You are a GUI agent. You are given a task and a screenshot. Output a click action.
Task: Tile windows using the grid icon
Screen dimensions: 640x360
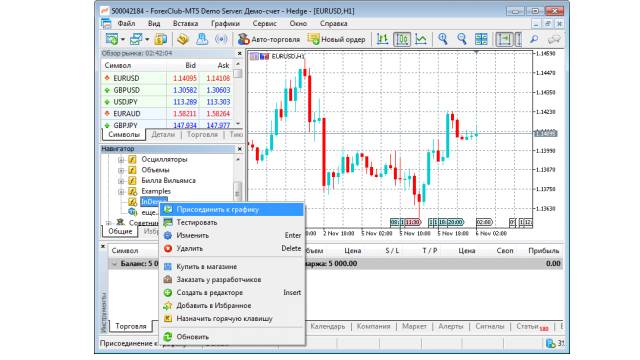[x=481, y=40]
